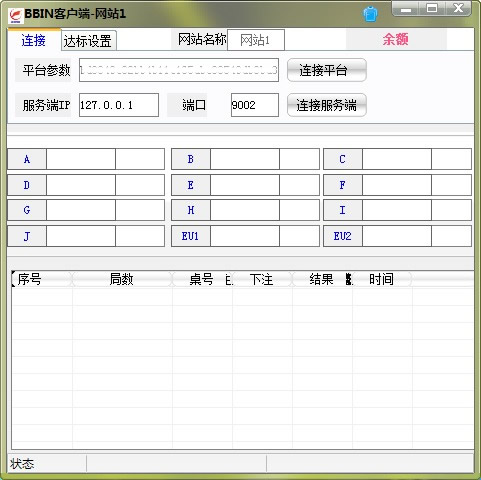This screenshot has height=480, width=481.
Task: Select table H label
Action: coord(191,210)
